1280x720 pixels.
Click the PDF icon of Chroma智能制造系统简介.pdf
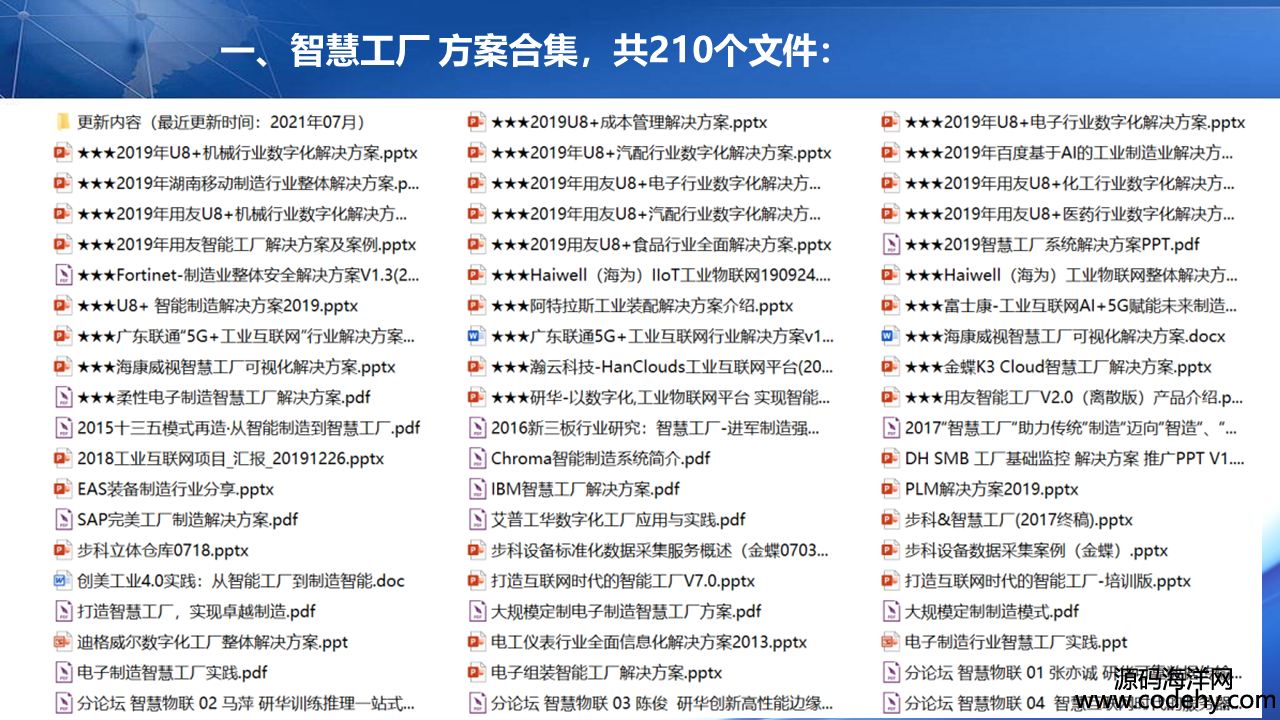point(477,459)
